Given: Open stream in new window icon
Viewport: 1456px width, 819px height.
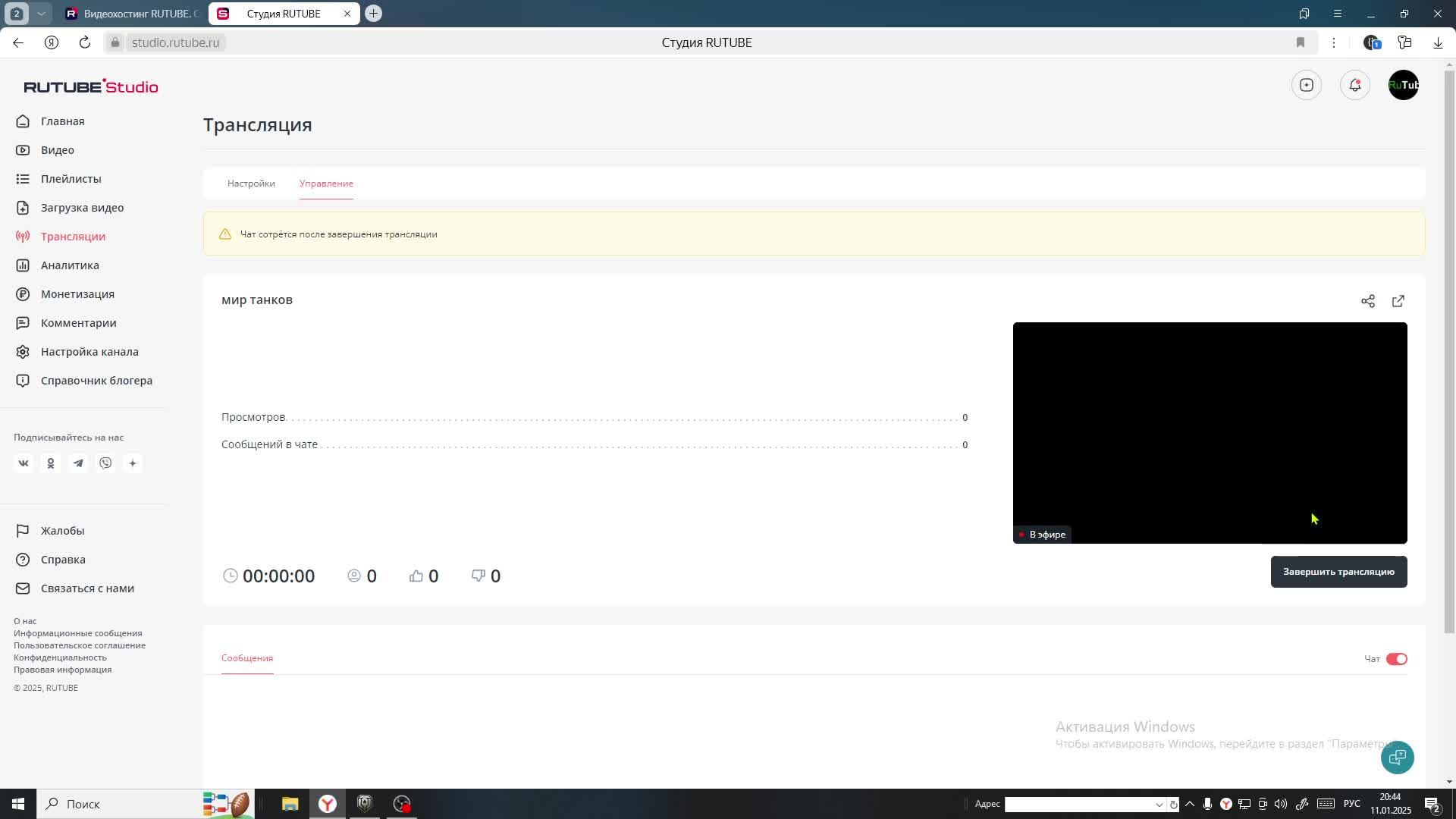Looking at the screenshot, I should [1398, 301].
